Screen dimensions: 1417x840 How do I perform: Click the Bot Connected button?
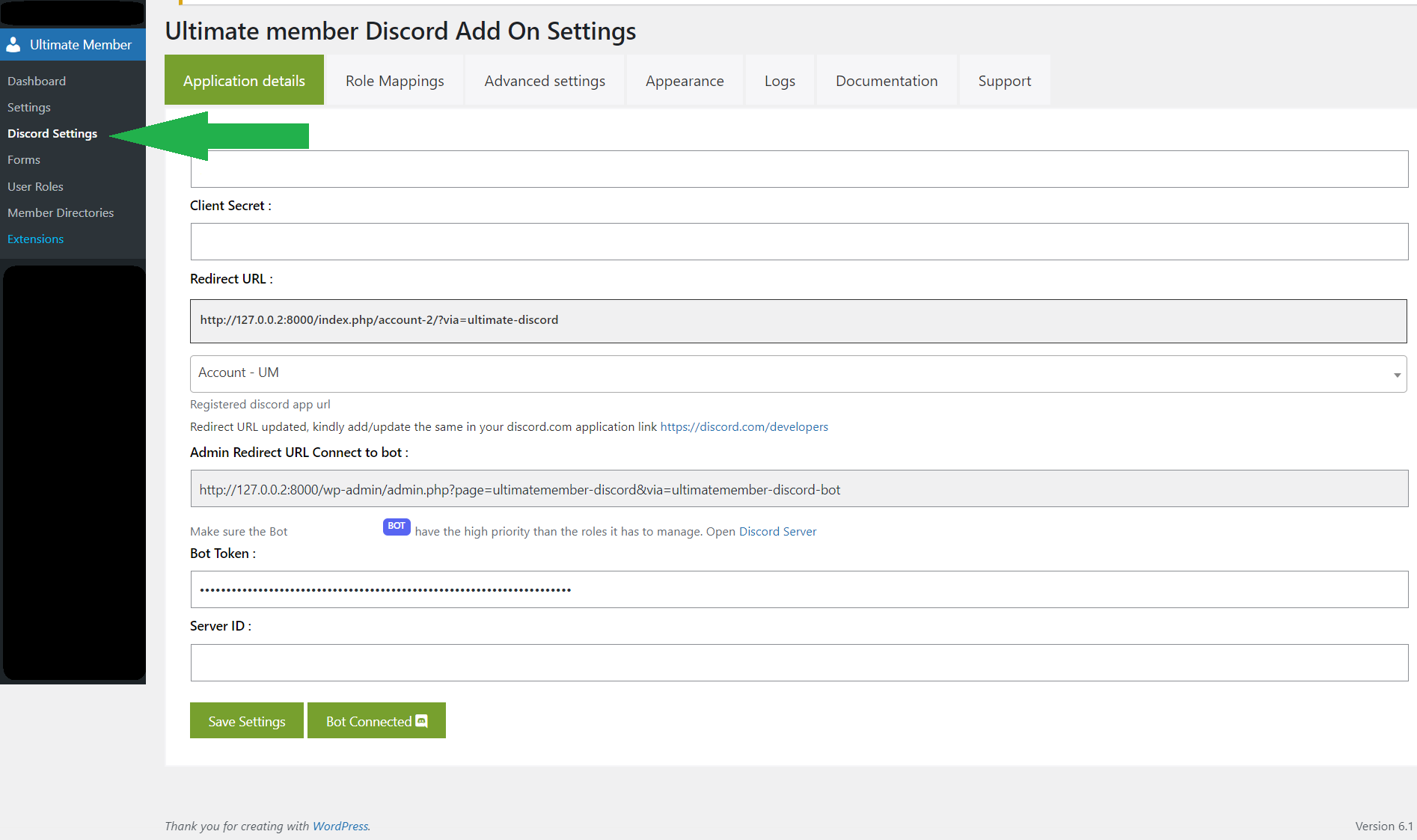(x=376, y=720)
